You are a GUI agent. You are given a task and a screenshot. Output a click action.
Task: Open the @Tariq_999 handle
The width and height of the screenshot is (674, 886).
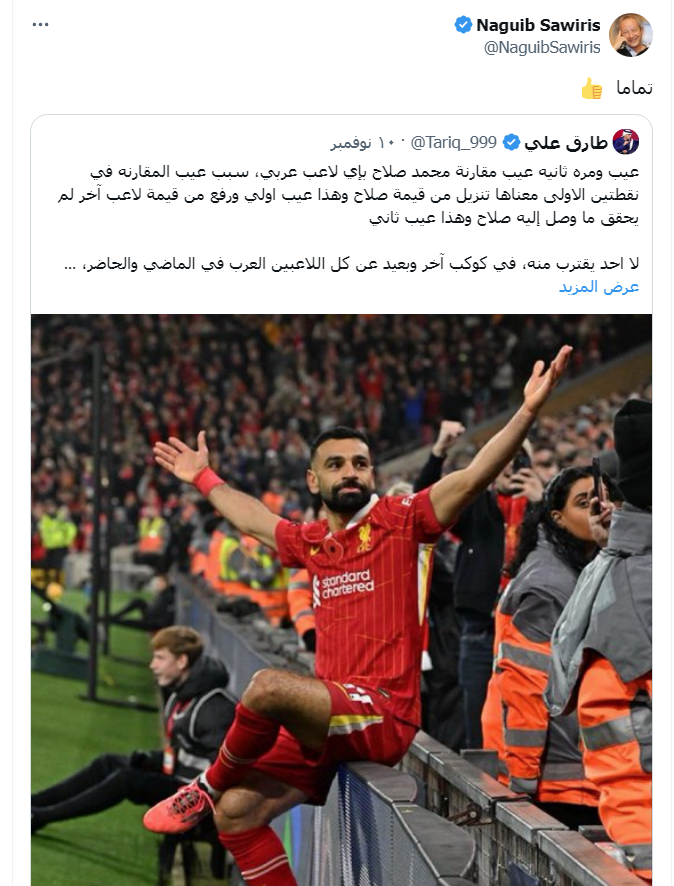454,142
